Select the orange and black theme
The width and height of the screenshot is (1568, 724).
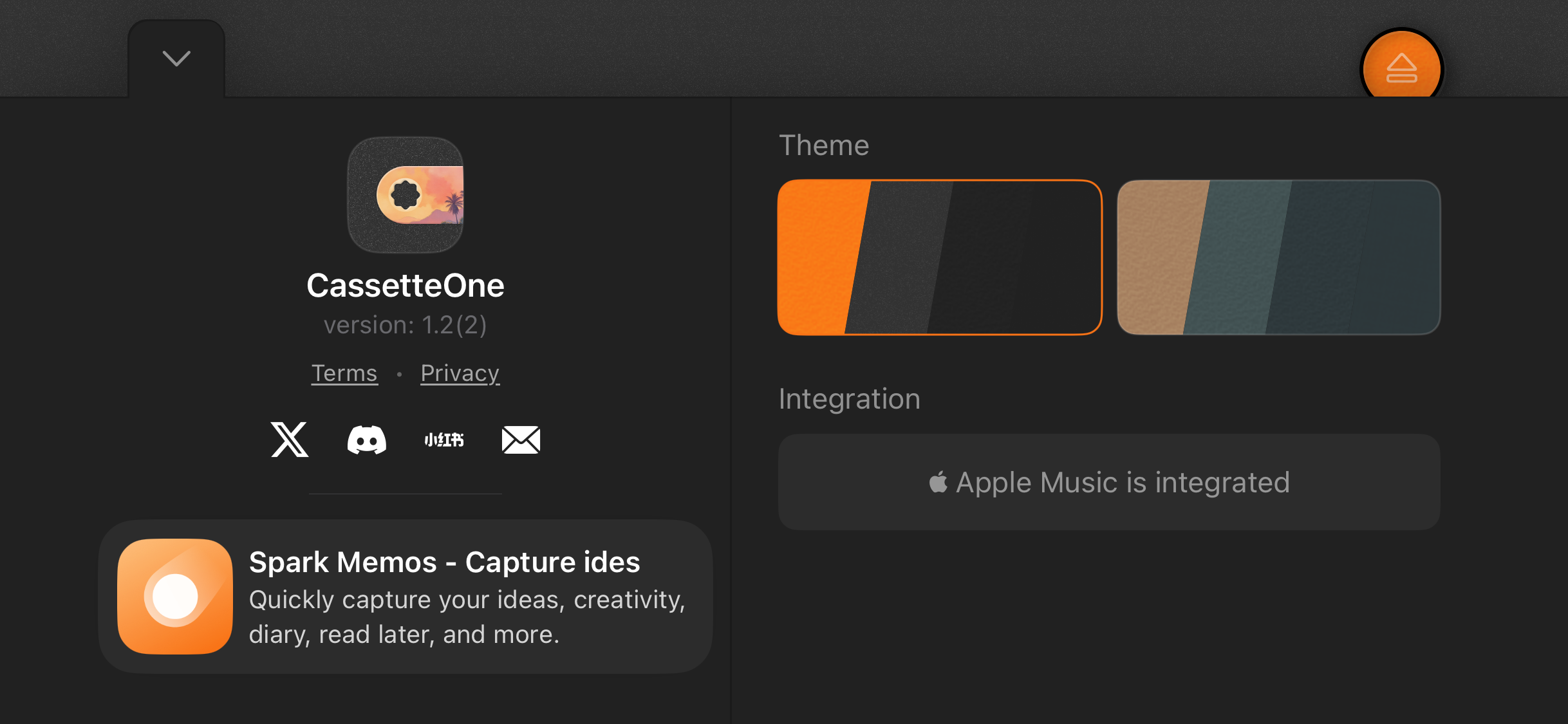tap(940, 257)
